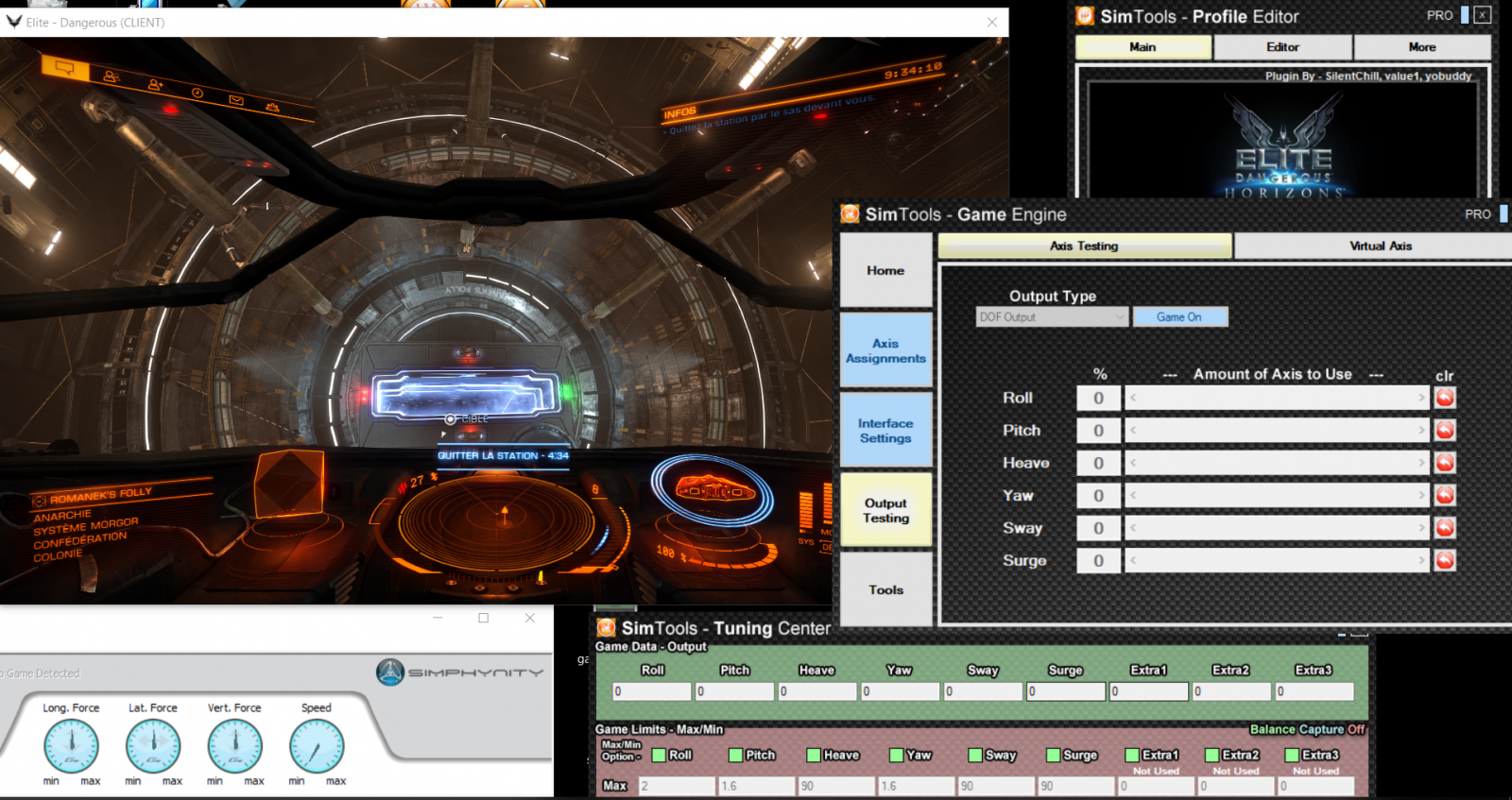Viewport: 1512px width, 800px height.
Task: Clear the Yaw axis with its red button
Action: click(1445, 495)
